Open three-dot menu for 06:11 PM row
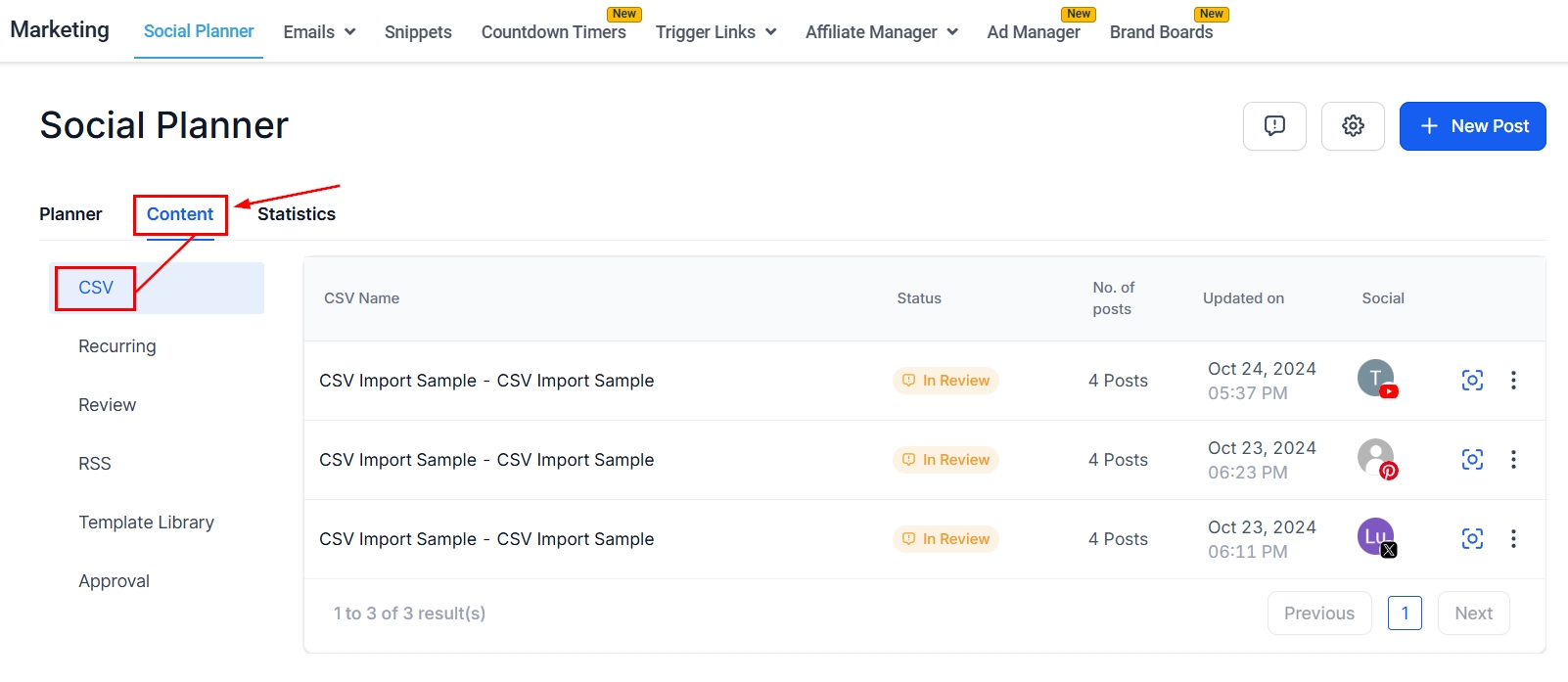 click(1513, 539)
